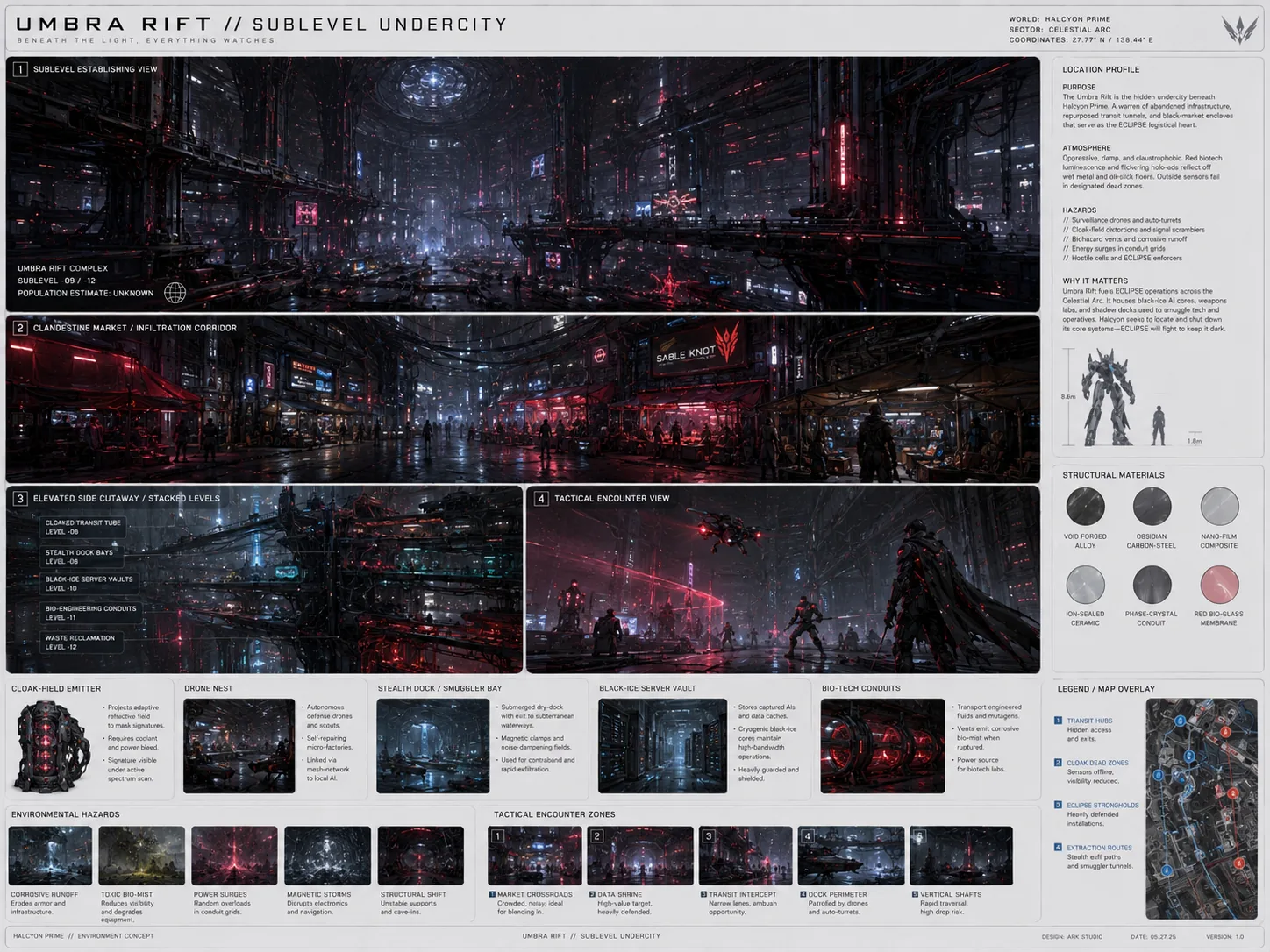The image size is (1270, 952).
Task: Pick the Red Bio-Glass Membrane swatch
Action: coord(1219,584)
